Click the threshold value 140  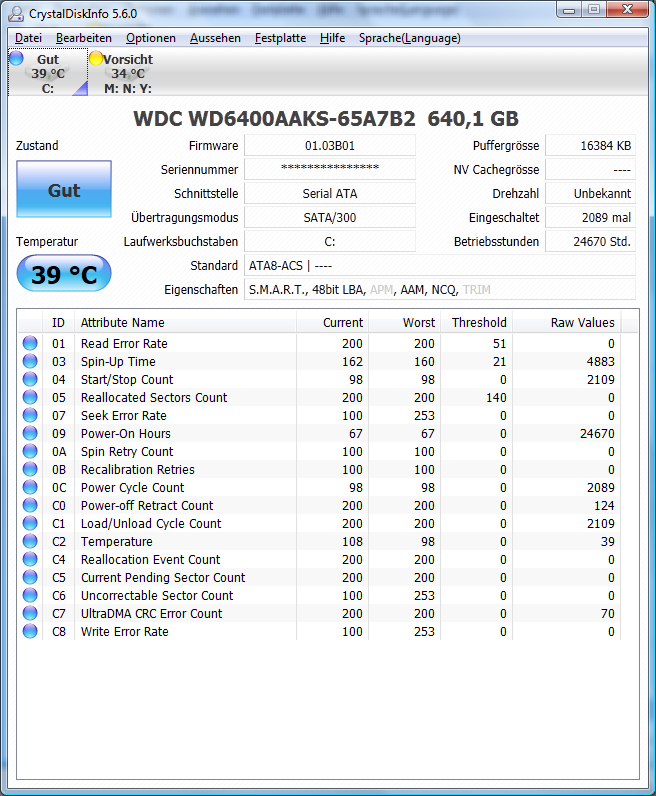pos(496,397)
